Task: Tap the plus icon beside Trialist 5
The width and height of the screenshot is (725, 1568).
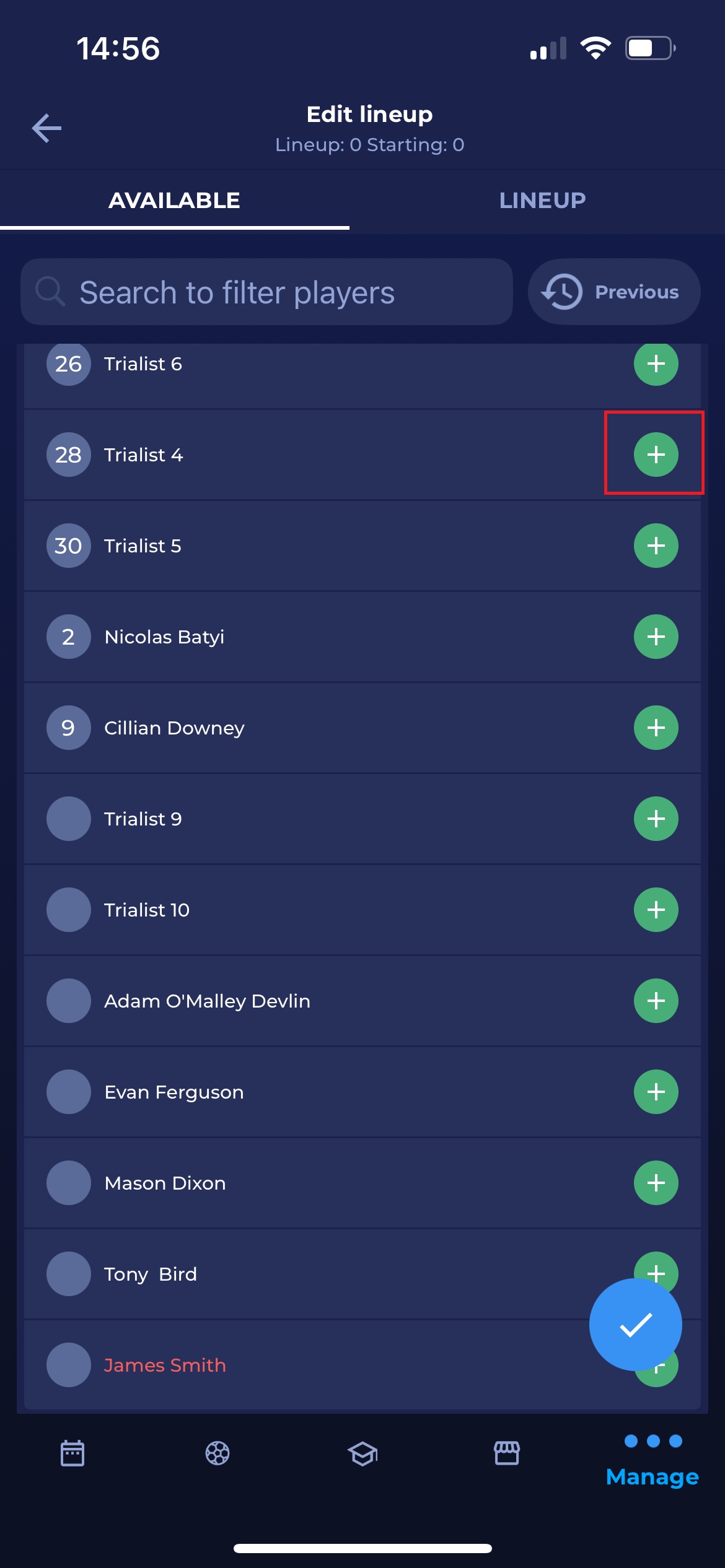Action: 656,546
